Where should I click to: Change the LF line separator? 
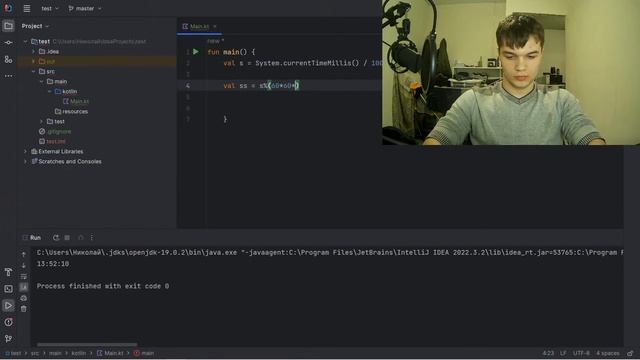(x=563, y=353)
